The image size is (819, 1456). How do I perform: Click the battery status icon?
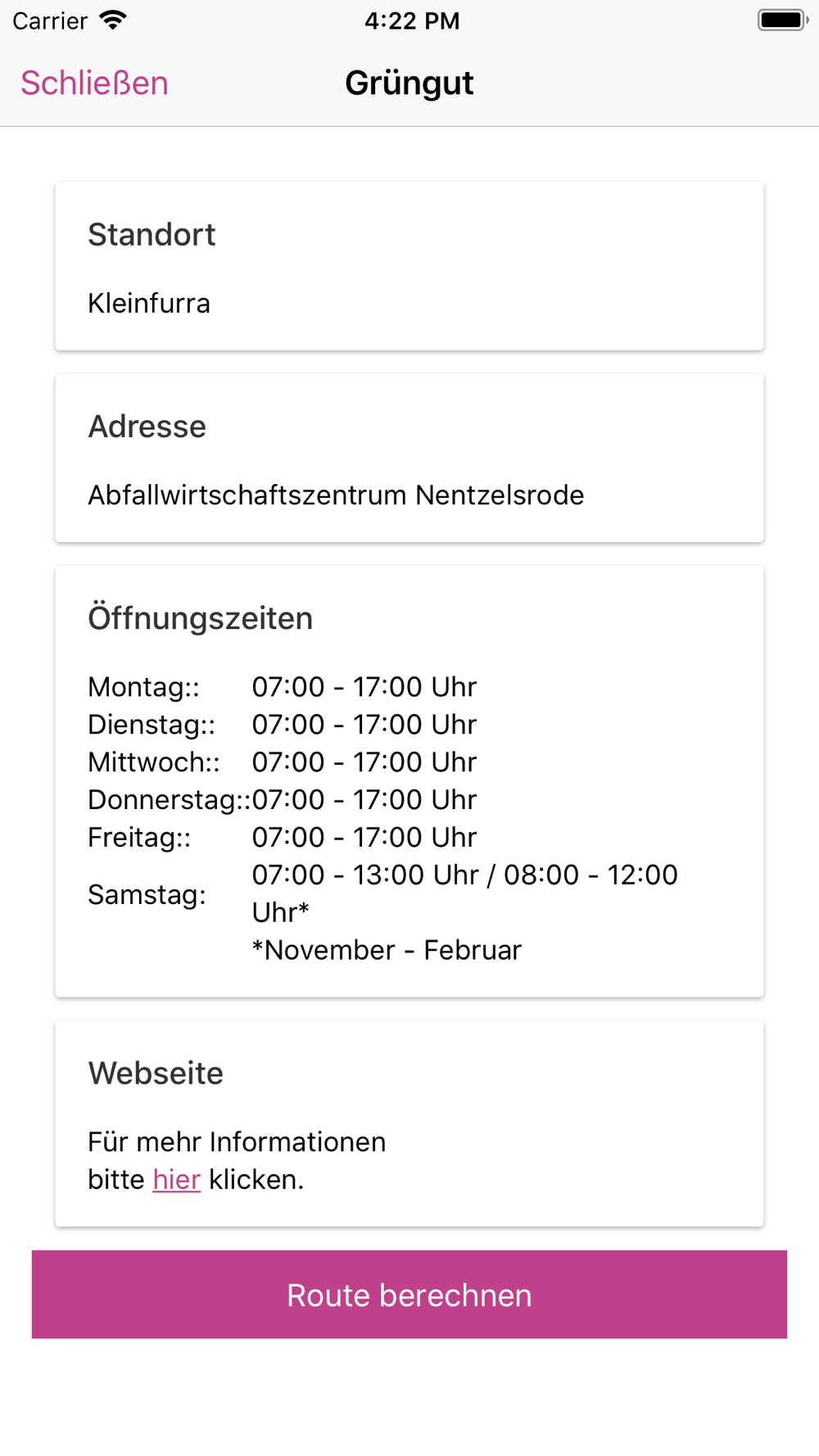tap(781, 20)
